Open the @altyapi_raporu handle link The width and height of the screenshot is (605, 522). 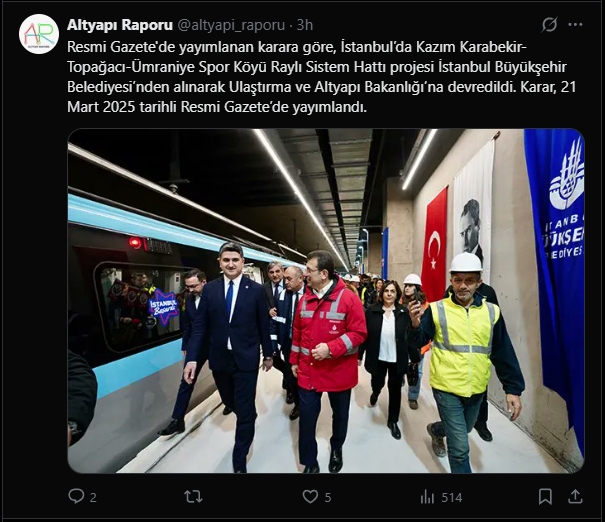[x=231, y=25]
